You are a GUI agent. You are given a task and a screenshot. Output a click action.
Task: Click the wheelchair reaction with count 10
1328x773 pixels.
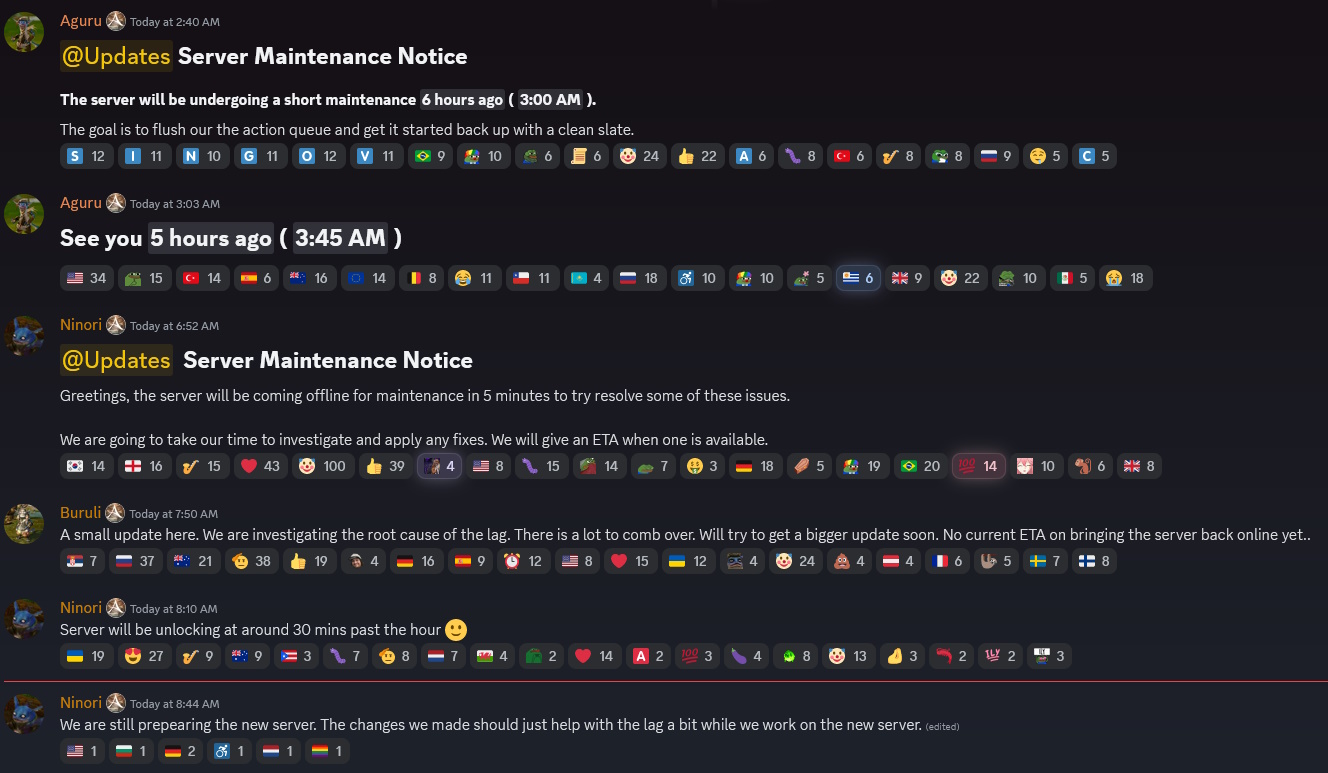click(x=697, y=278)
